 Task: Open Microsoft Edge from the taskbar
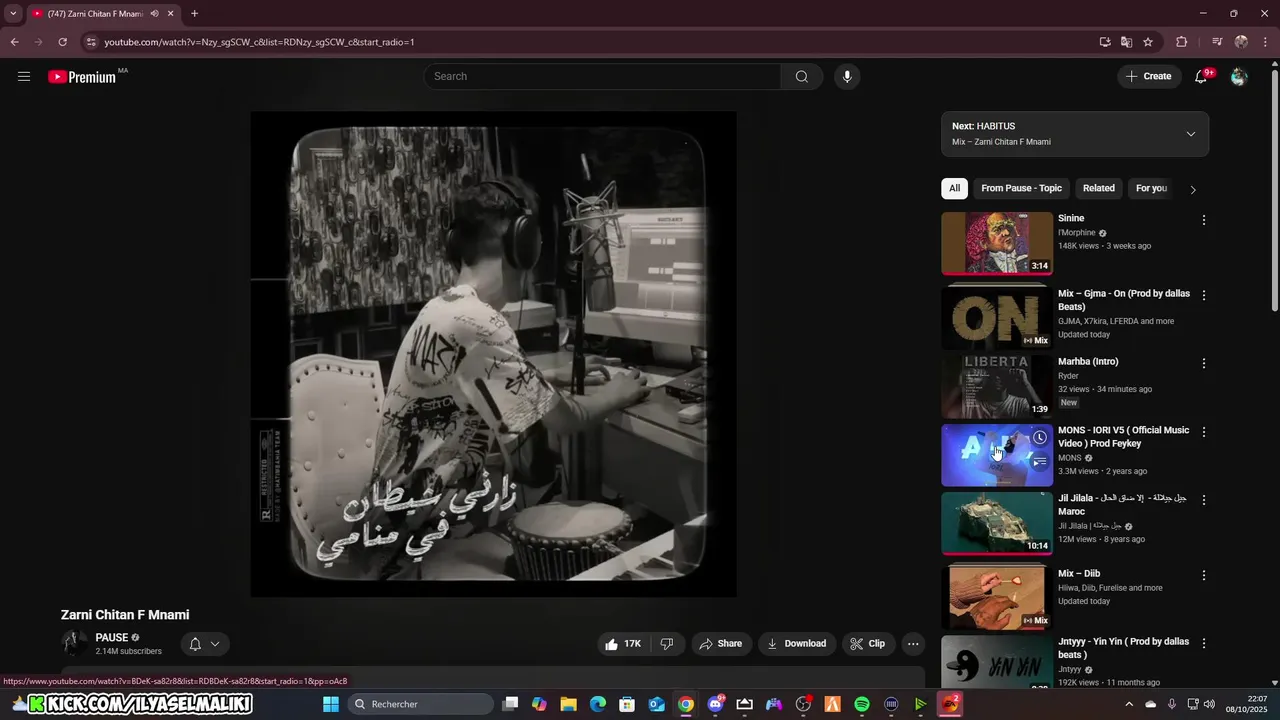pos(598,704)
